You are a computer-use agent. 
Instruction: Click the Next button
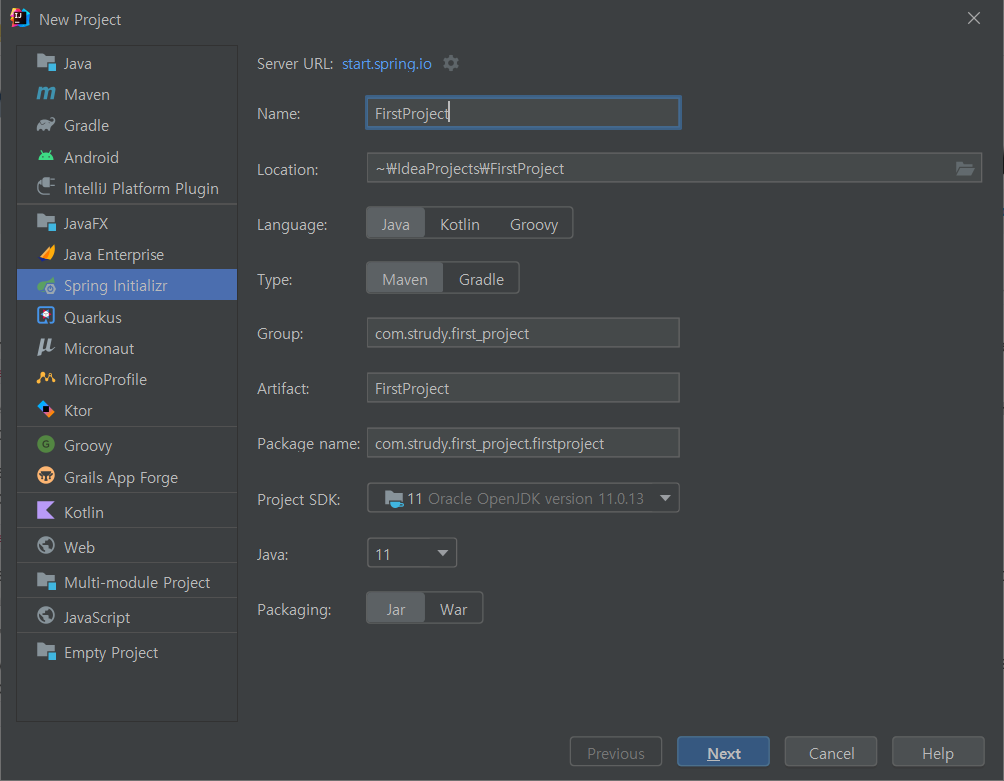[x=724, y=752]
